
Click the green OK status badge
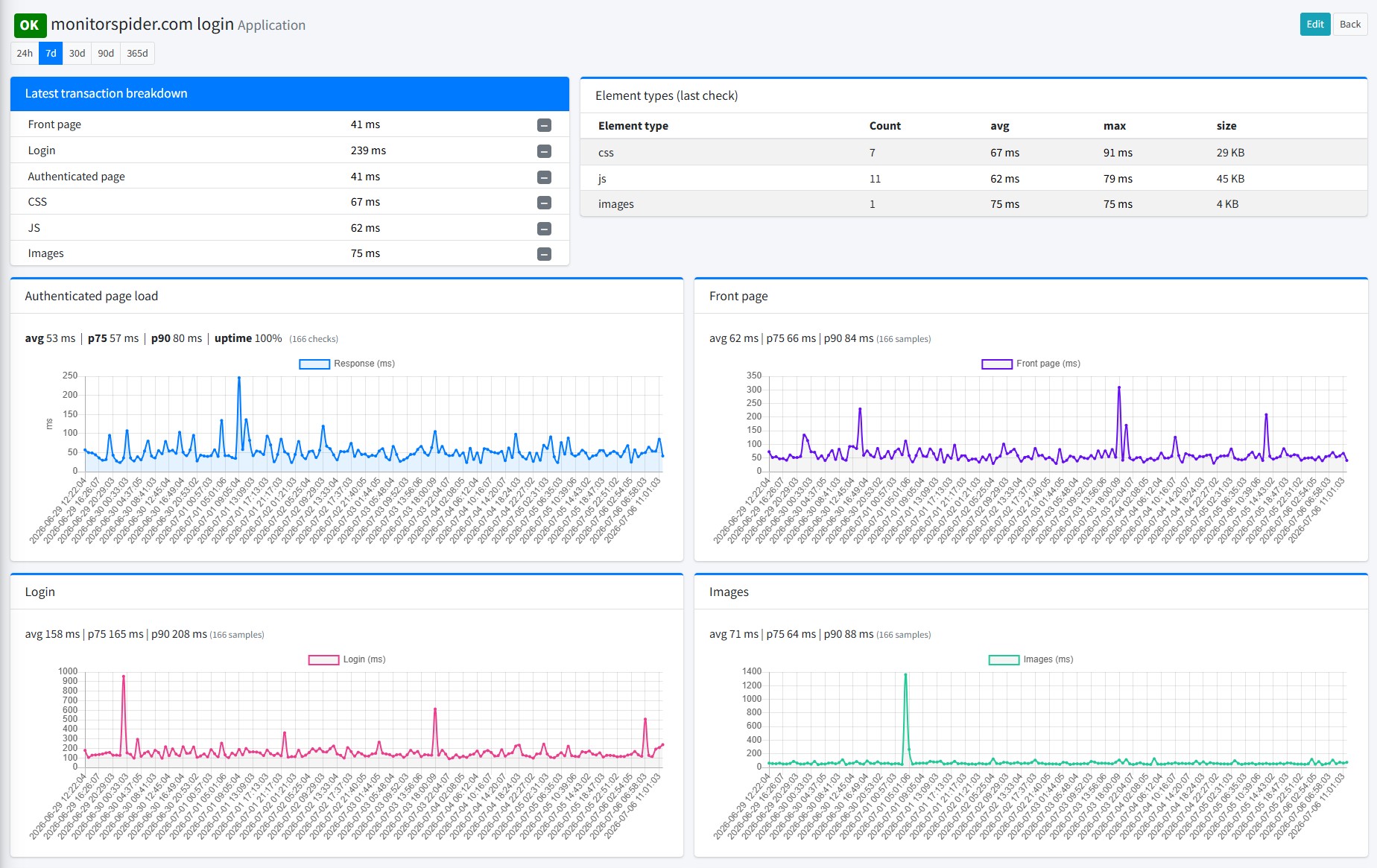(x=30, y=25)
